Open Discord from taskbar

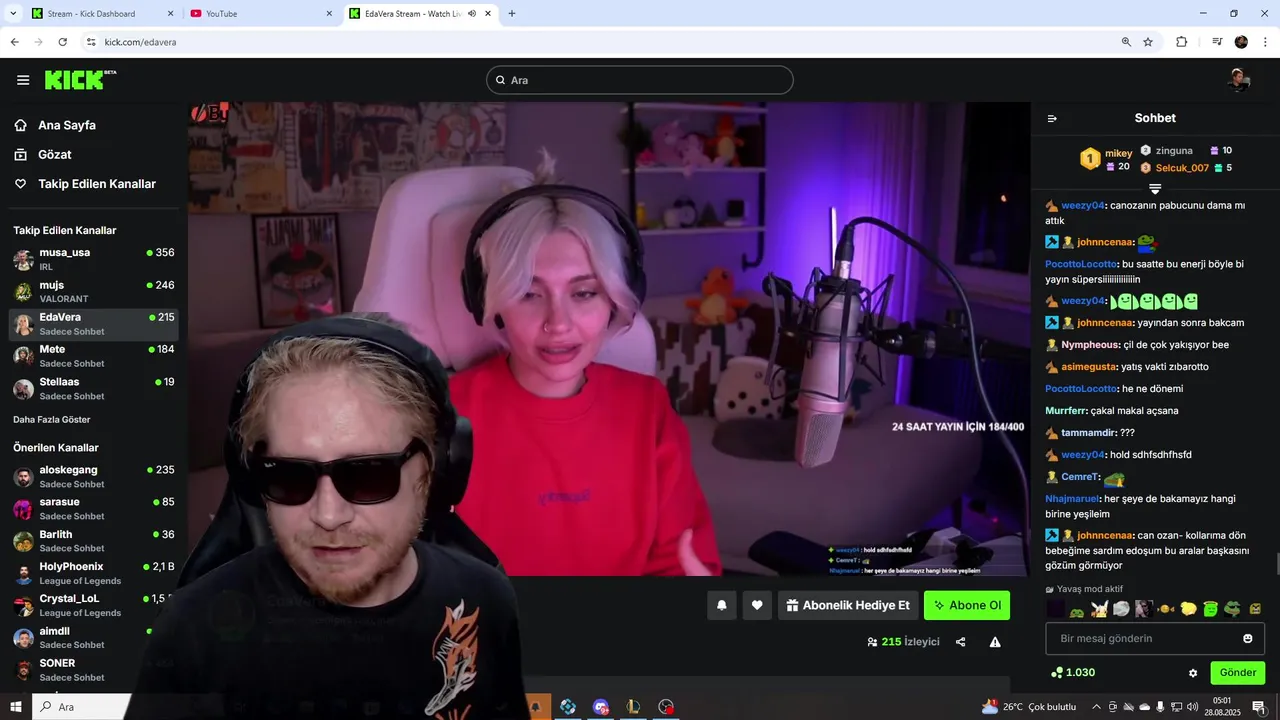tap(600, 707)
